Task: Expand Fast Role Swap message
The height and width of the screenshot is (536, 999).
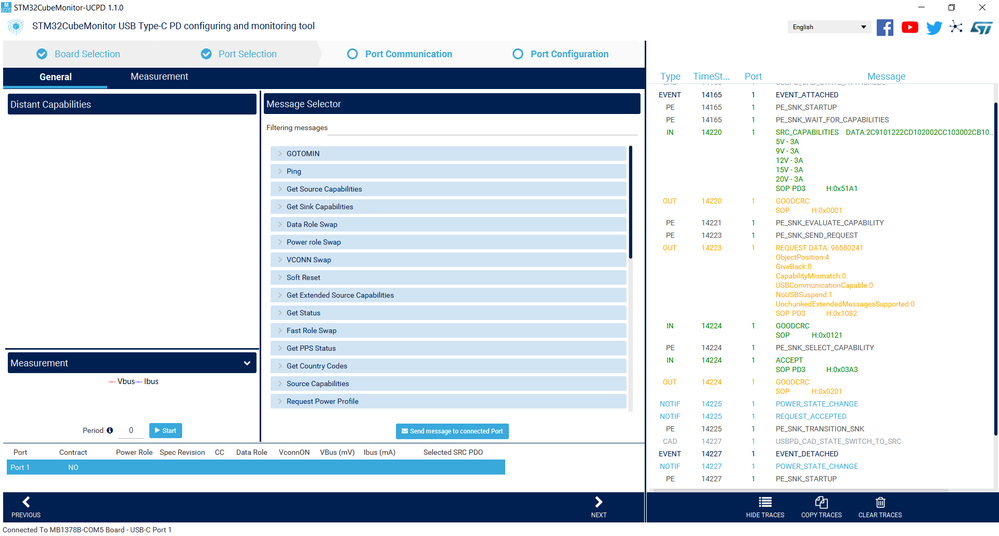Action: pyautogui.click(x=448, y=331)
